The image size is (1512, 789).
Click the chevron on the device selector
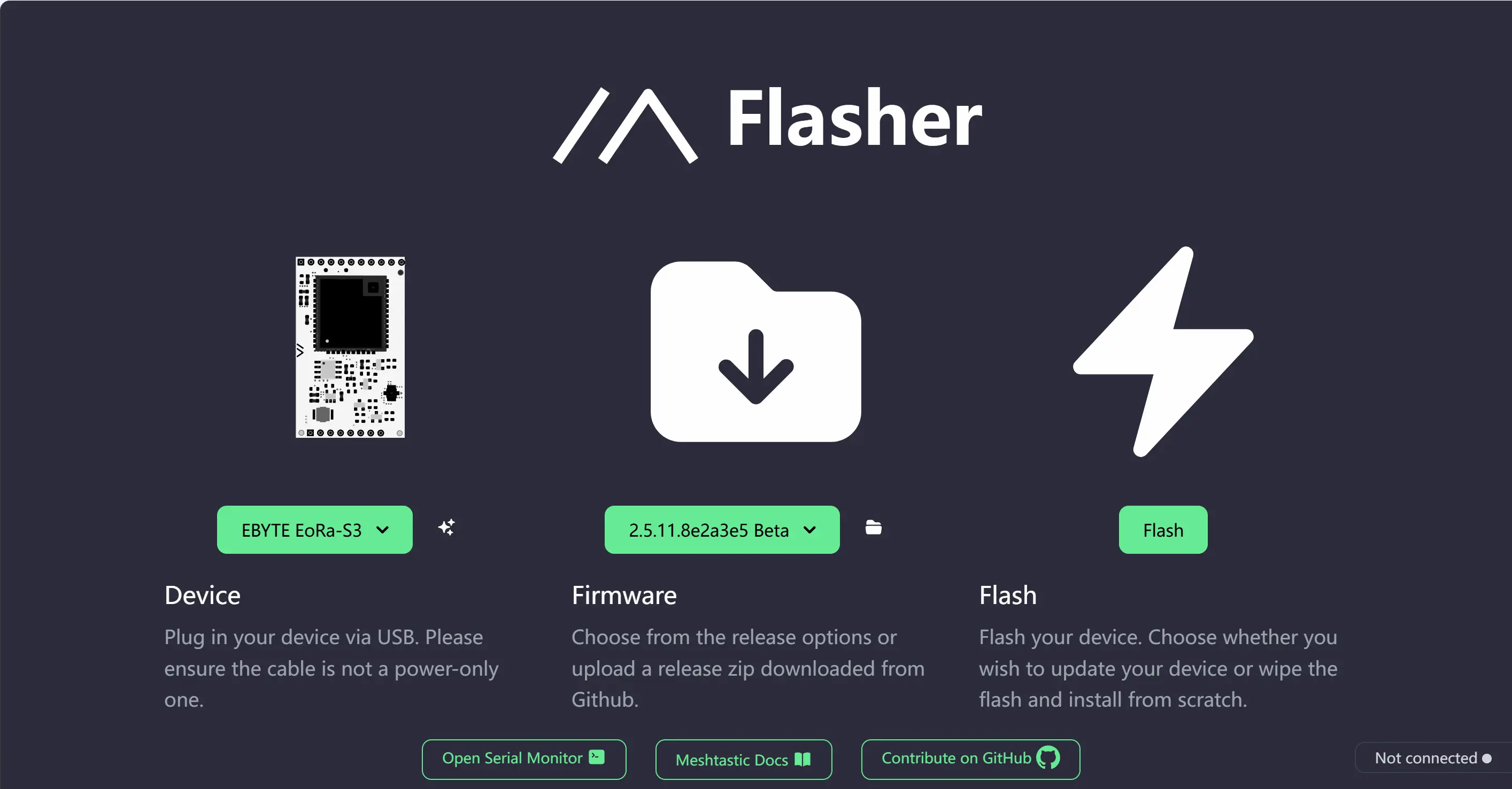(383, 530)
